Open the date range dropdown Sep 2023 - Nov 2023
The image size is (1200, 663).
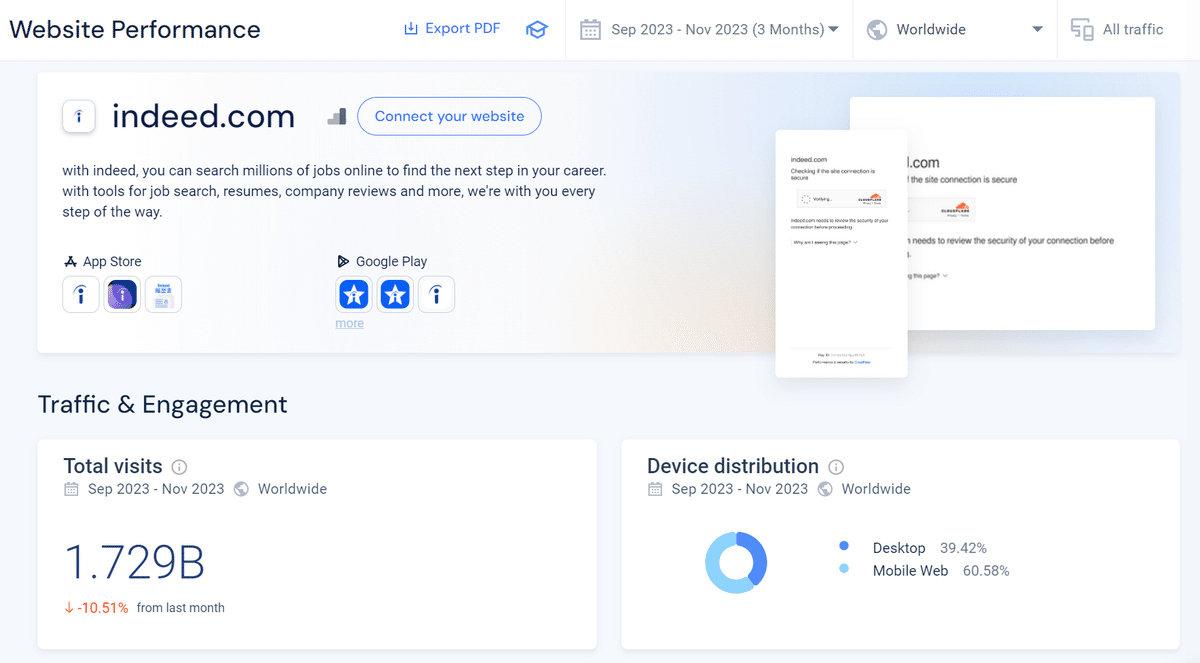709,30
